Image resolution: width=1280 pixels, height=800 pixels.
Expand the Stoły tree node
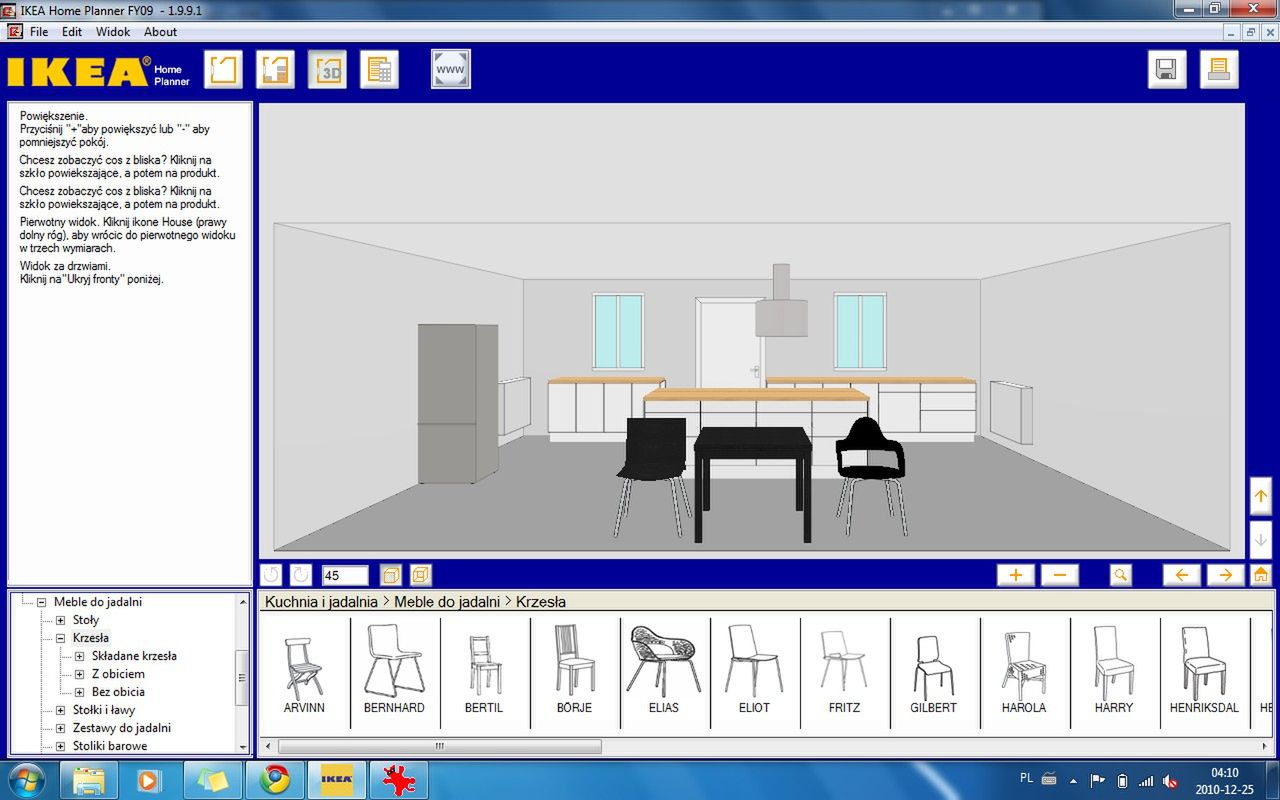coord(61,621)
